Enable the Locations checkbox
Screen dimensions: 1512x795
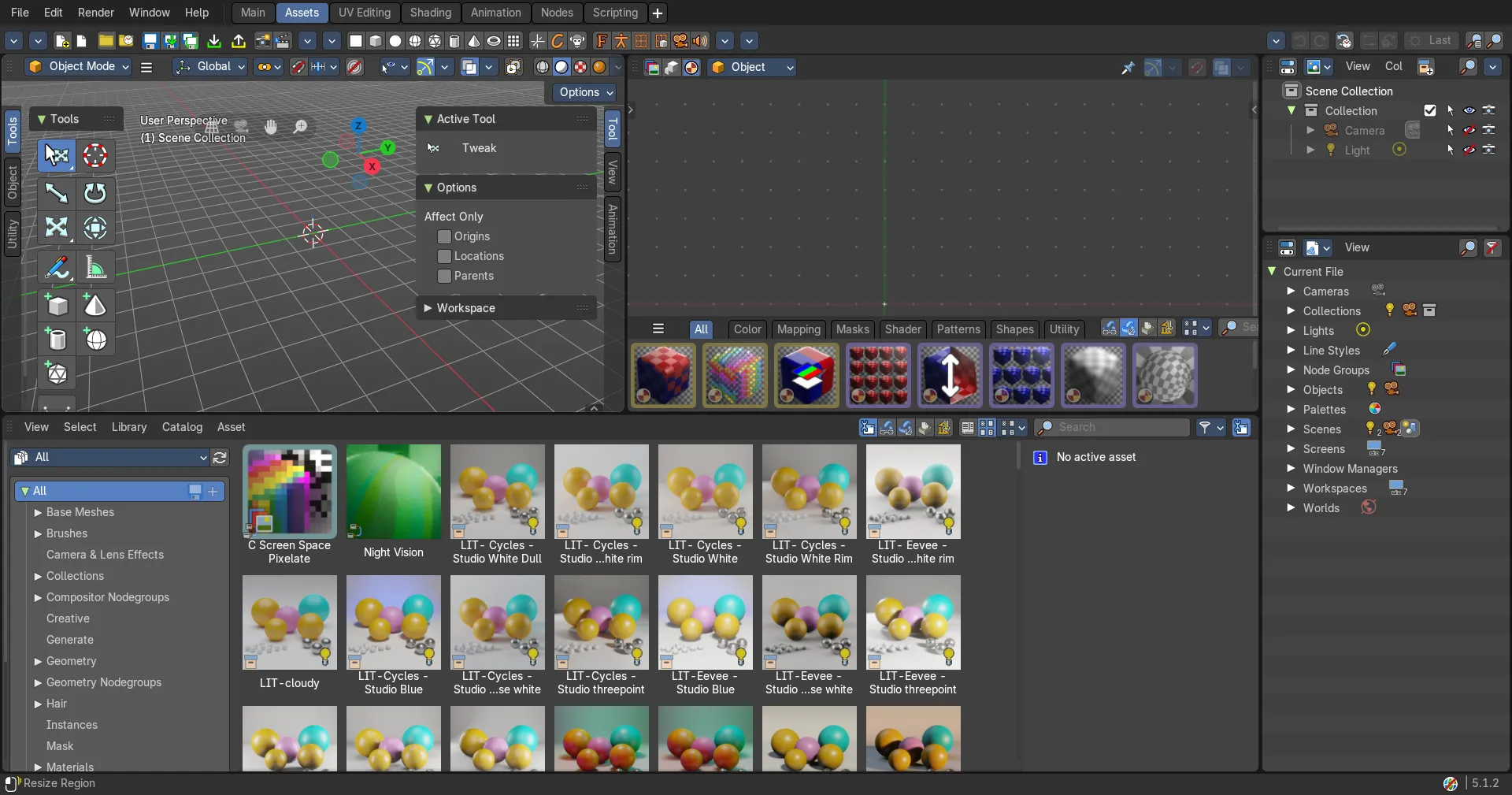tap(444, 256)
